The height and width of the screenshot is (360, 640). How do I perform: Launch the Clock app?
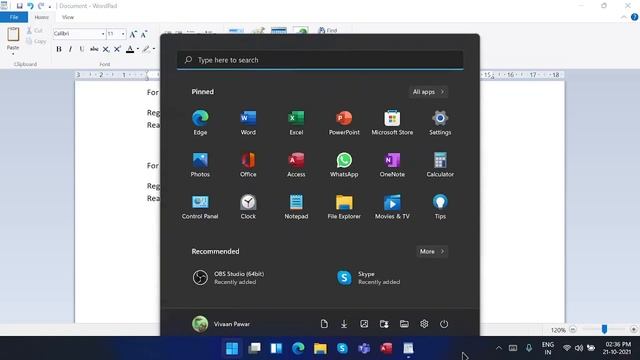pos(248,207)
